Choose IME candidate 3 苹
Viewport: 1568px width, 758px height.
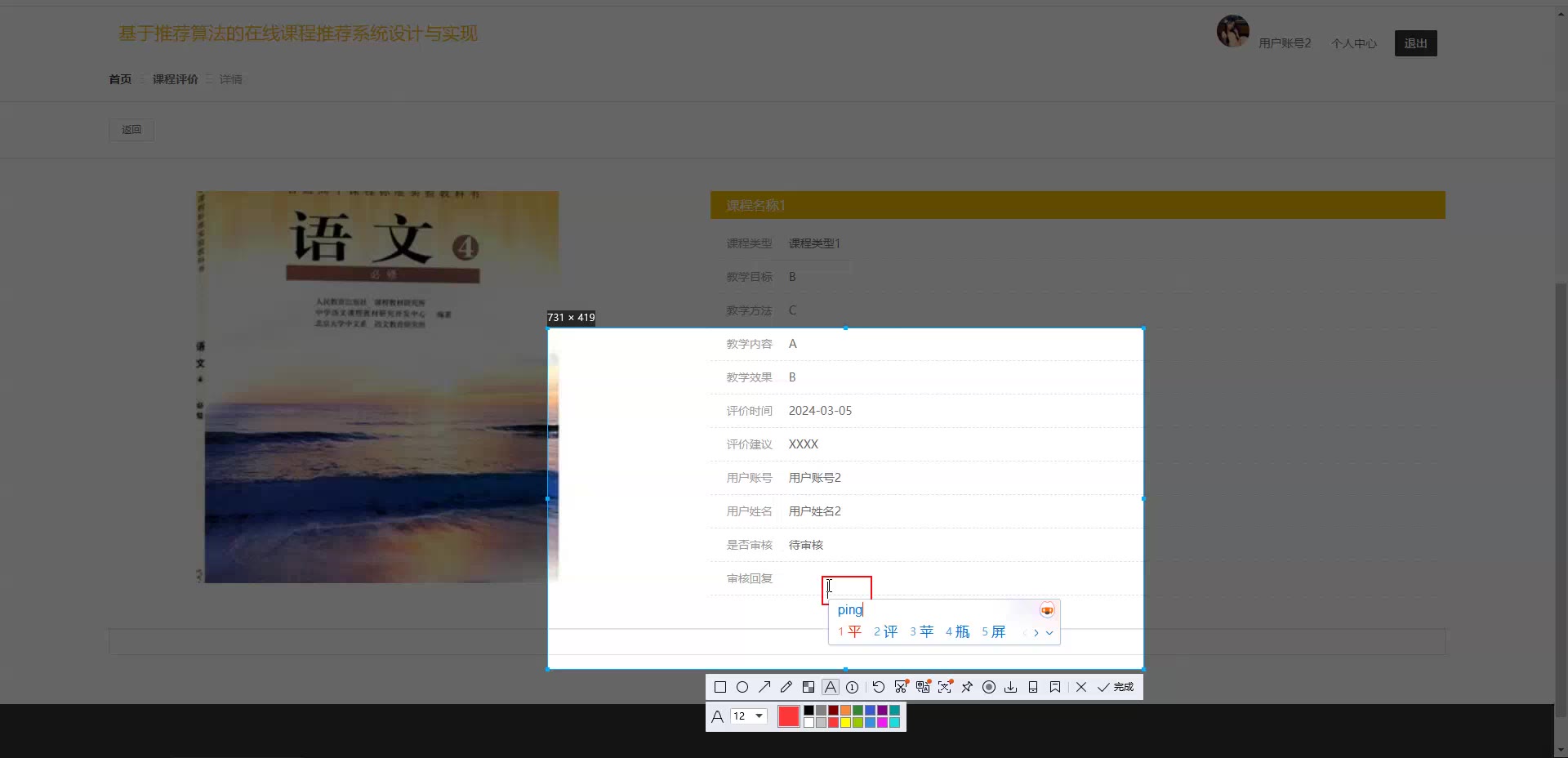click(x=921, y=631)
